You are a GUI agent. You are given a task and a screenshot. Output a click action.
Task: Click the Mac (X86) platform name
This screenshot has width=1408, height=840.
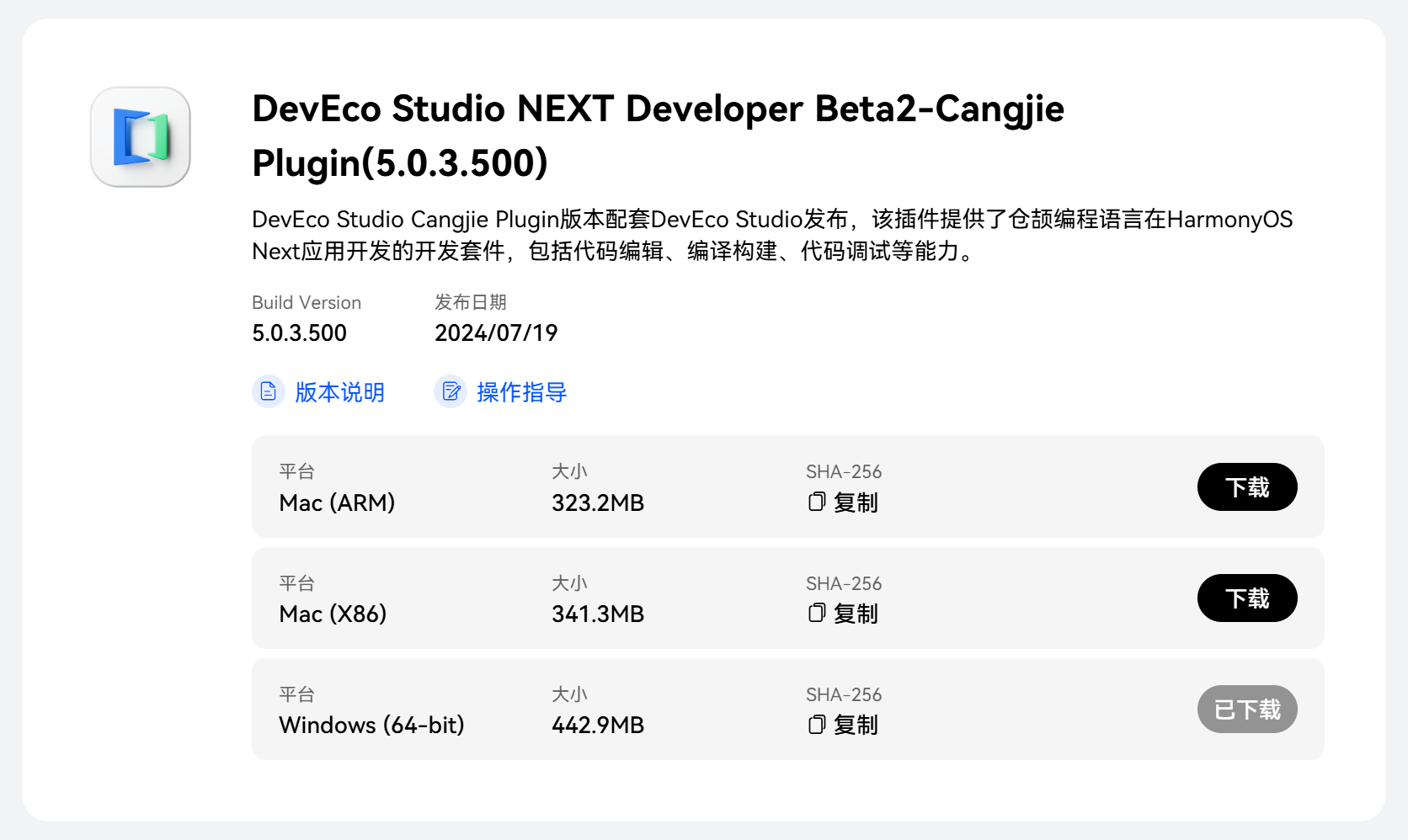[333, 614]
